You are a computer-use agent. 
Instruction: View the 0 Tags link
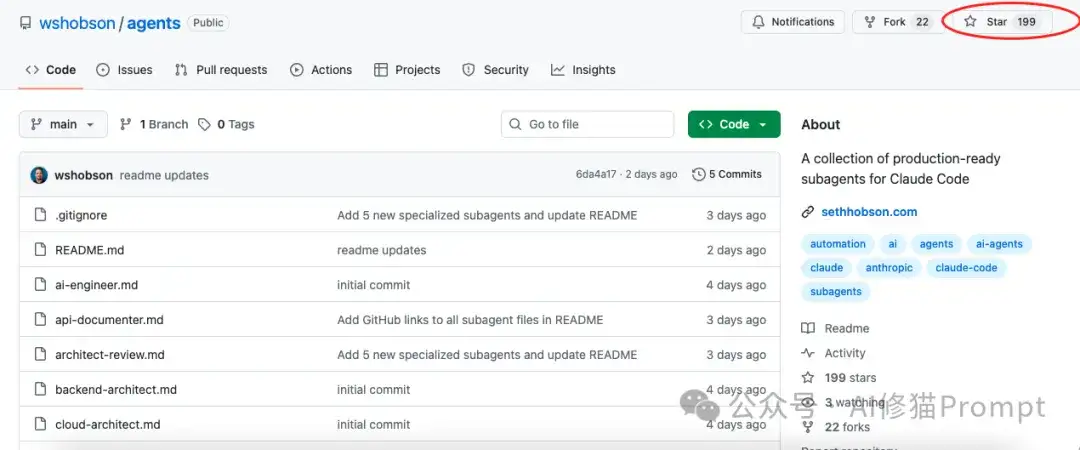tap(226, 124)
